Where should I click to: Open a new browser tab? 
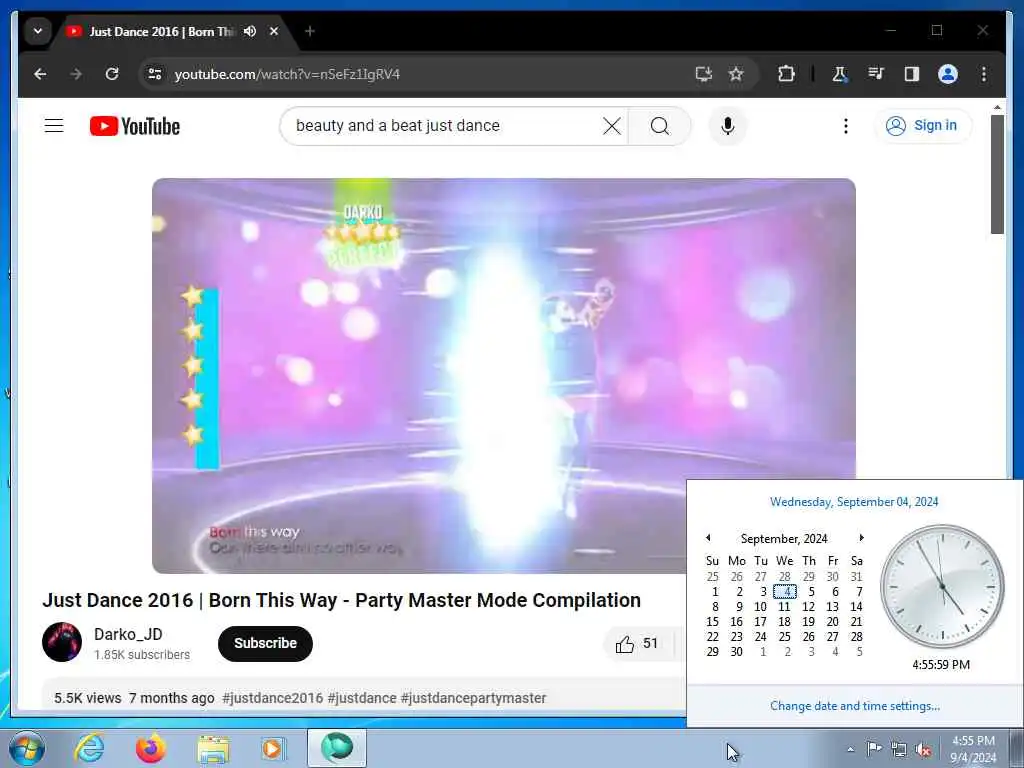click(x=310, y=31)
